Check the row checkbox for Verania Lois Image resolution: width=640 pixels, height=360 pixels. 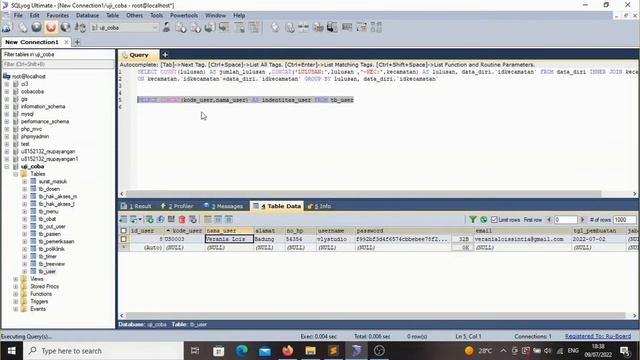tap(123, 239)
